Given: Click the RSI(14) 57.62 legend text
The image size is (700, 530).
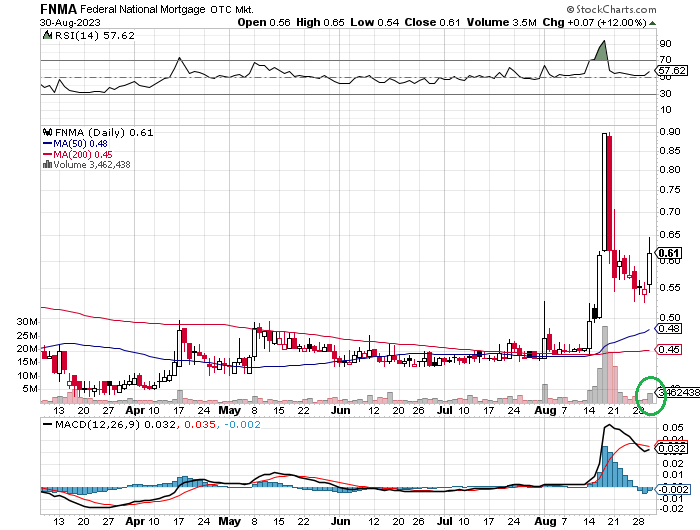Looking at the screenshot, I should point(95,35).
